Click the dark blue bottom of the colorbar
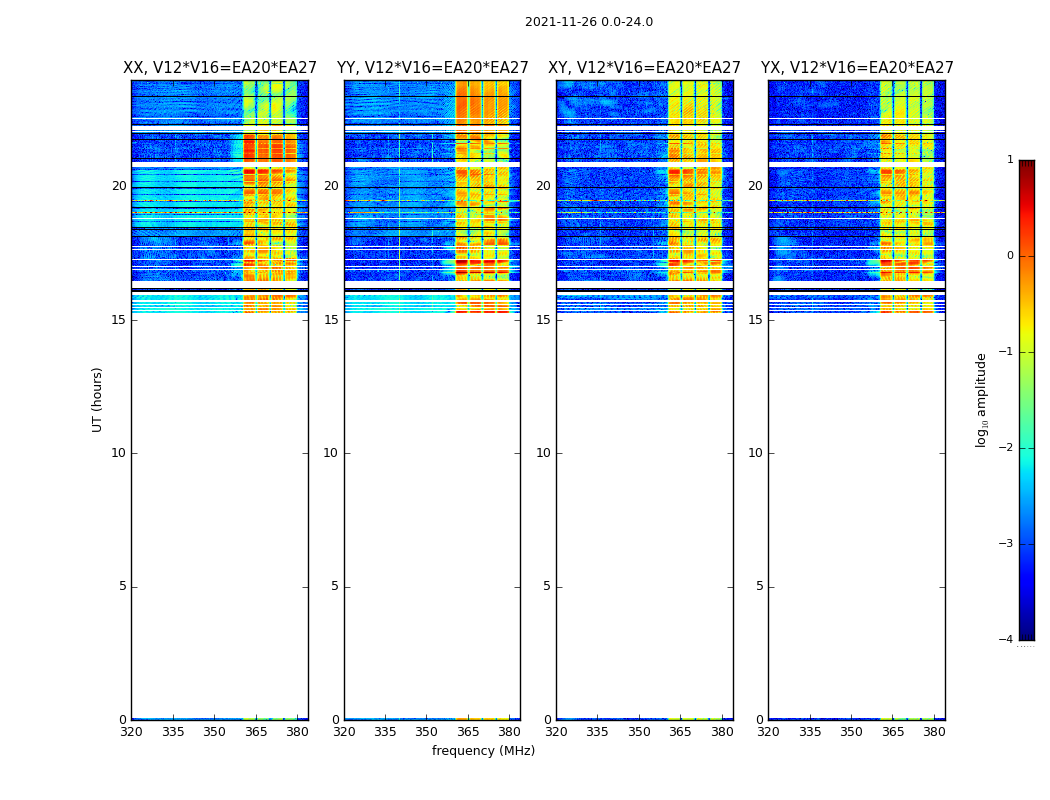Screen dimensions: 1050x800 (x=1026, y=630)
